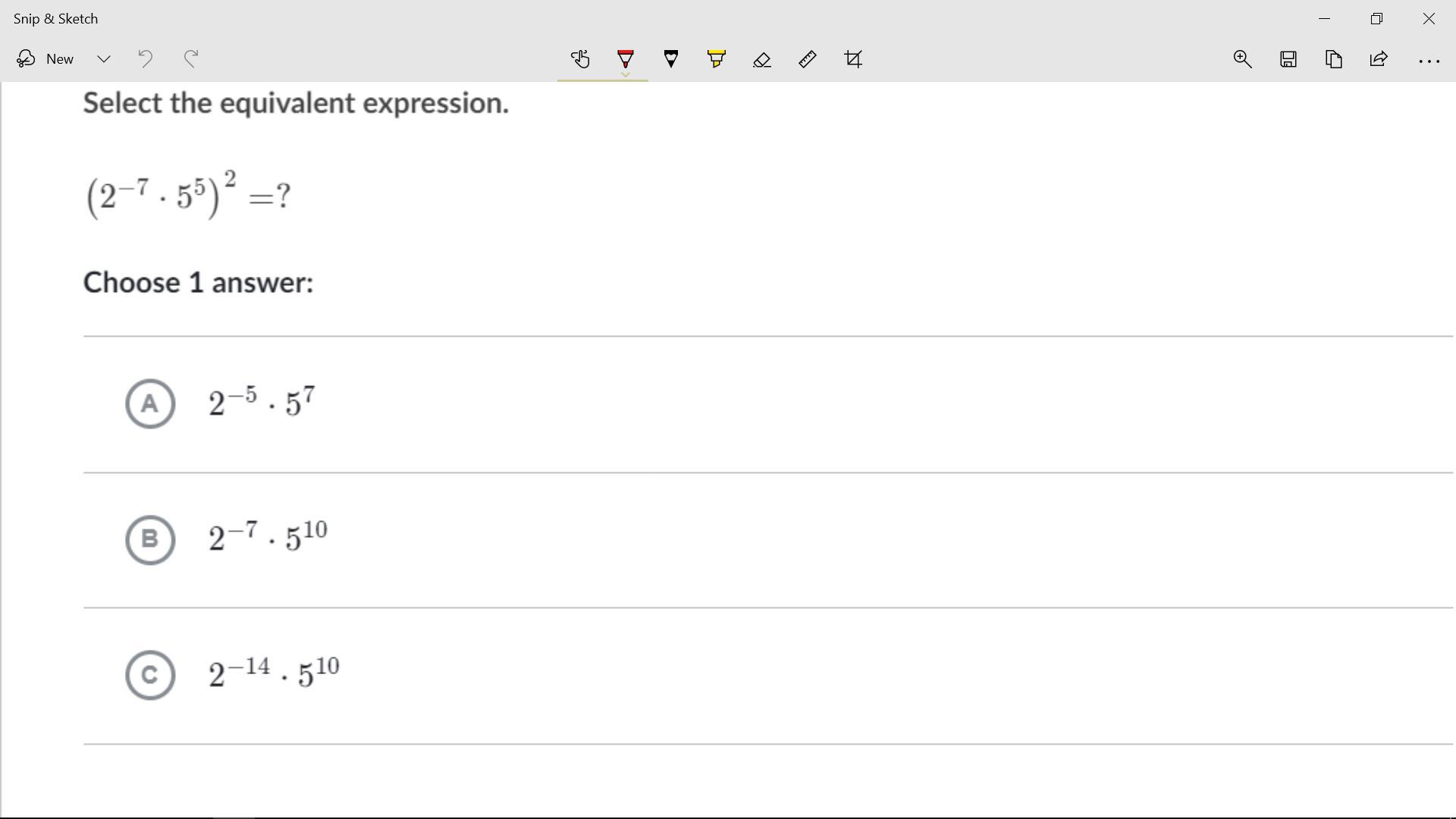
Task: Open the Ruler tool
Action: click(x=808, y=59)
